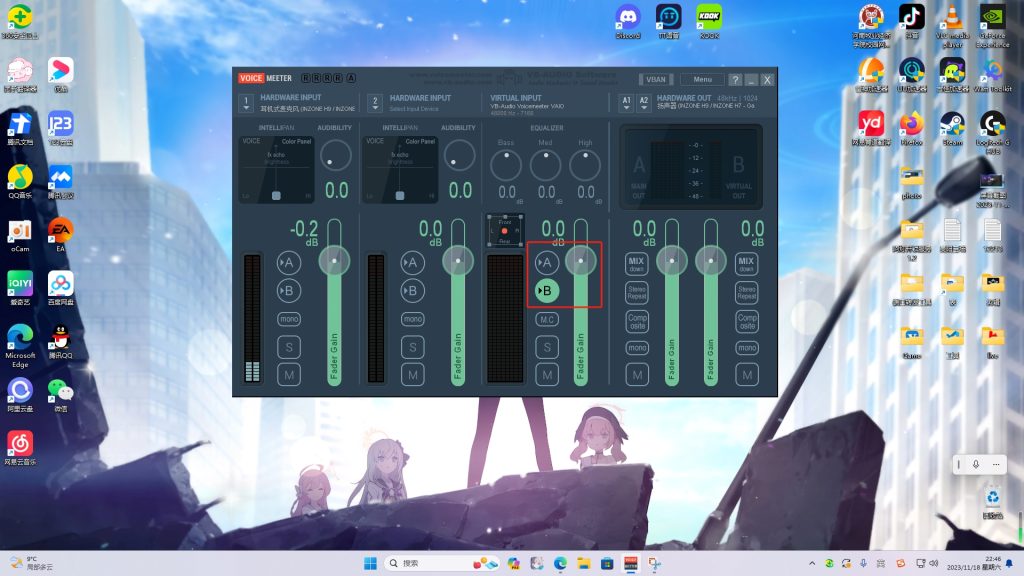The image size is (1024, 576).
Task: Open the Discord desktop shortcut
Action: tap(628, 21)
